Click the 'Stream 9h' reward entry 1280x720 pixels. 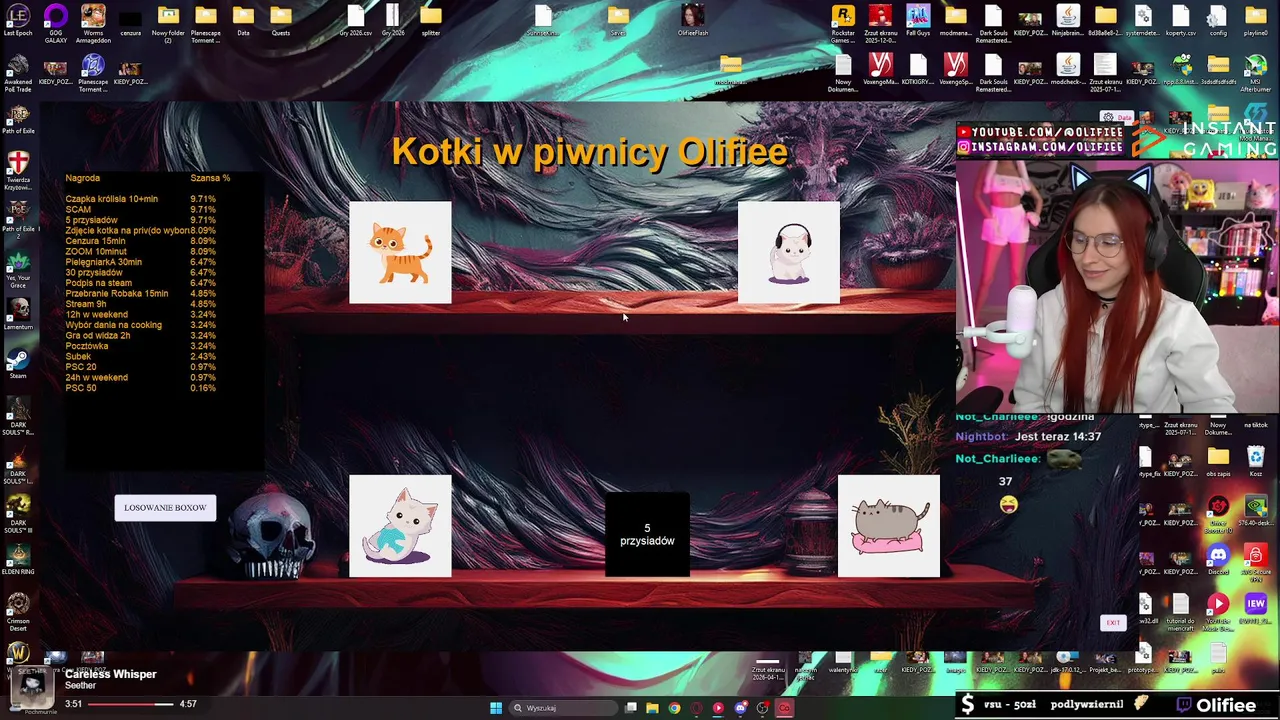140,304
